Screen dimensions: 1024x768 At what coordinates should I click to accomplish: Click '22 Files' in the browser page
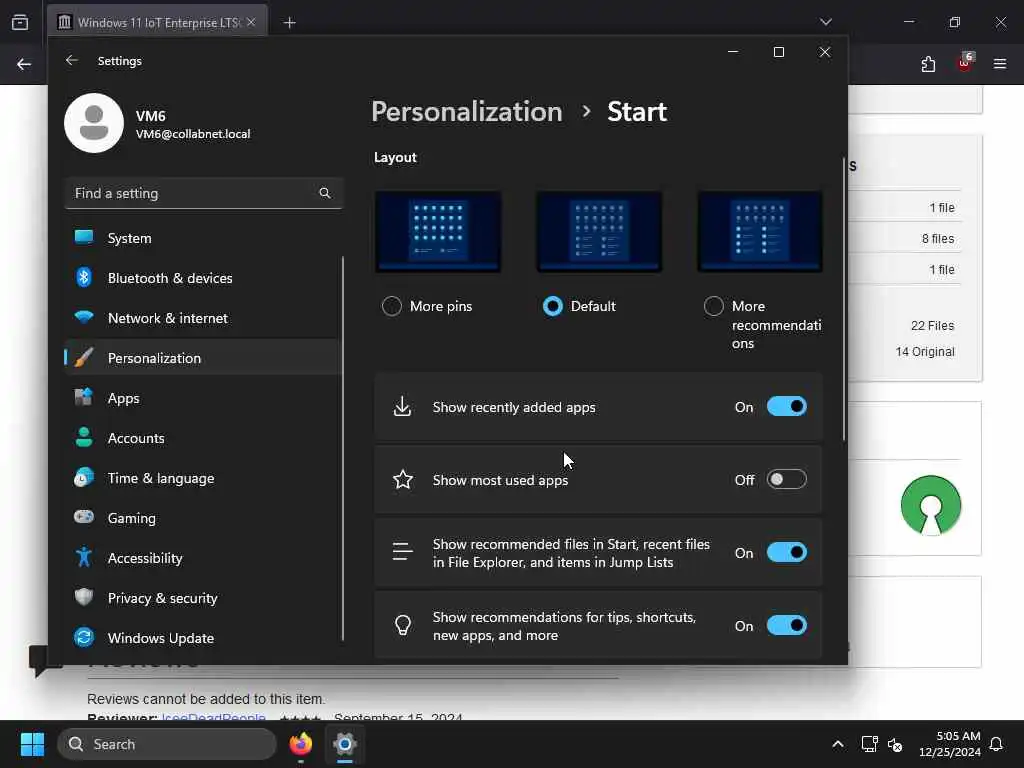point(933,325)
